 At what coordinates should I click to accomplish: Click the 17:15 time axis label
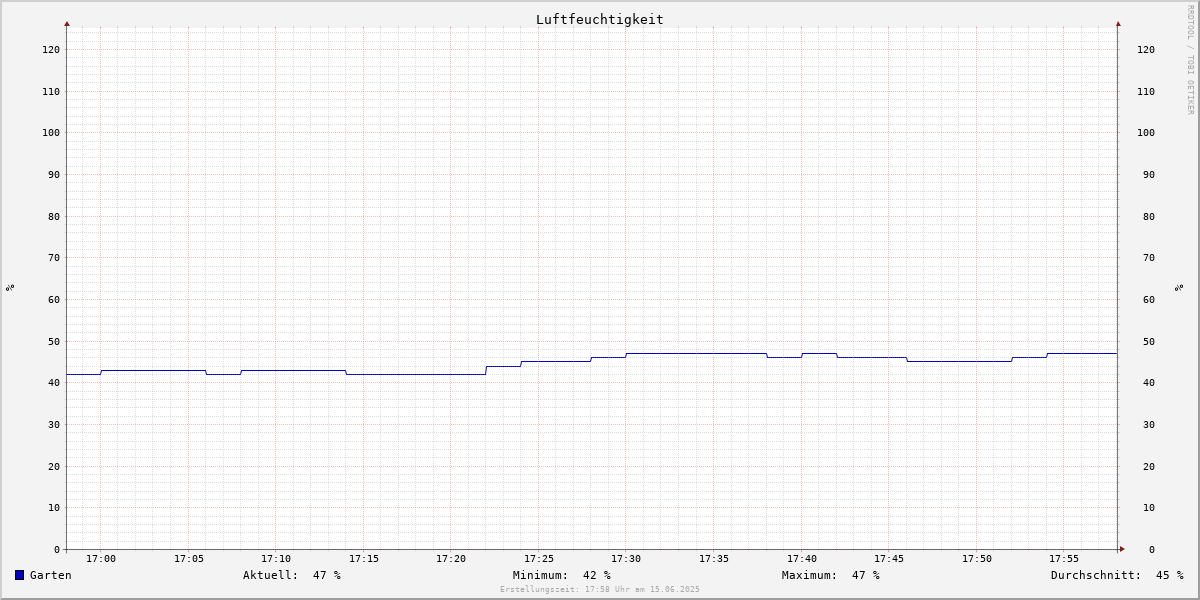pos(364,559)
